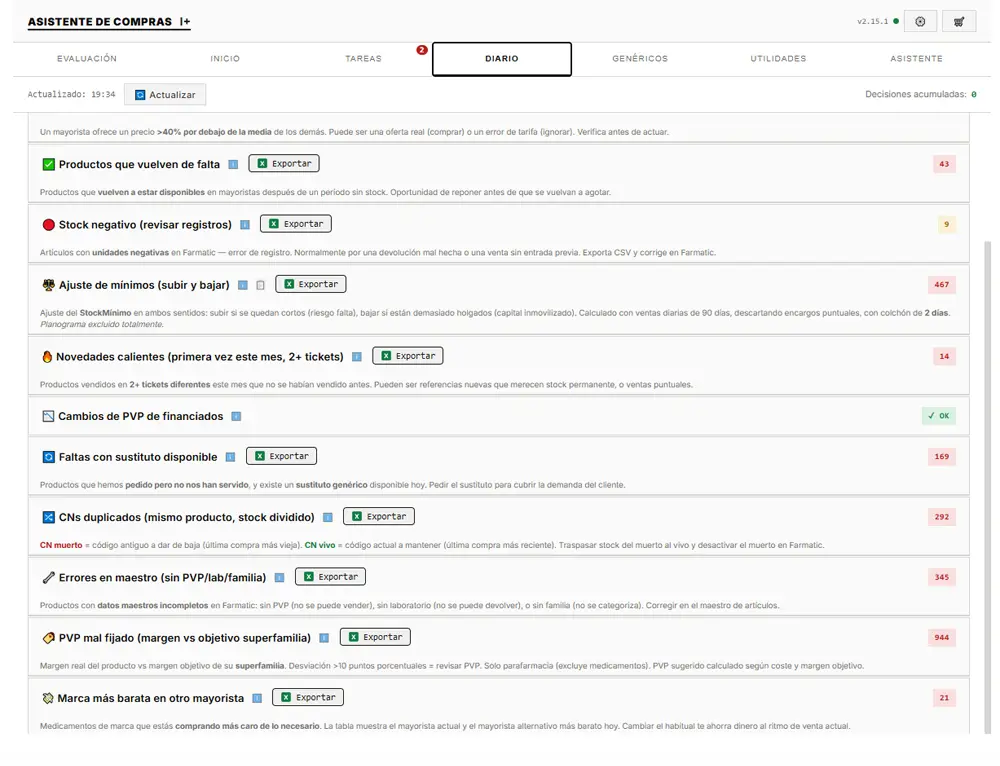Screen dimensions: 1000x766
Task: Click the green OK badge
Action: coord(939,416)
